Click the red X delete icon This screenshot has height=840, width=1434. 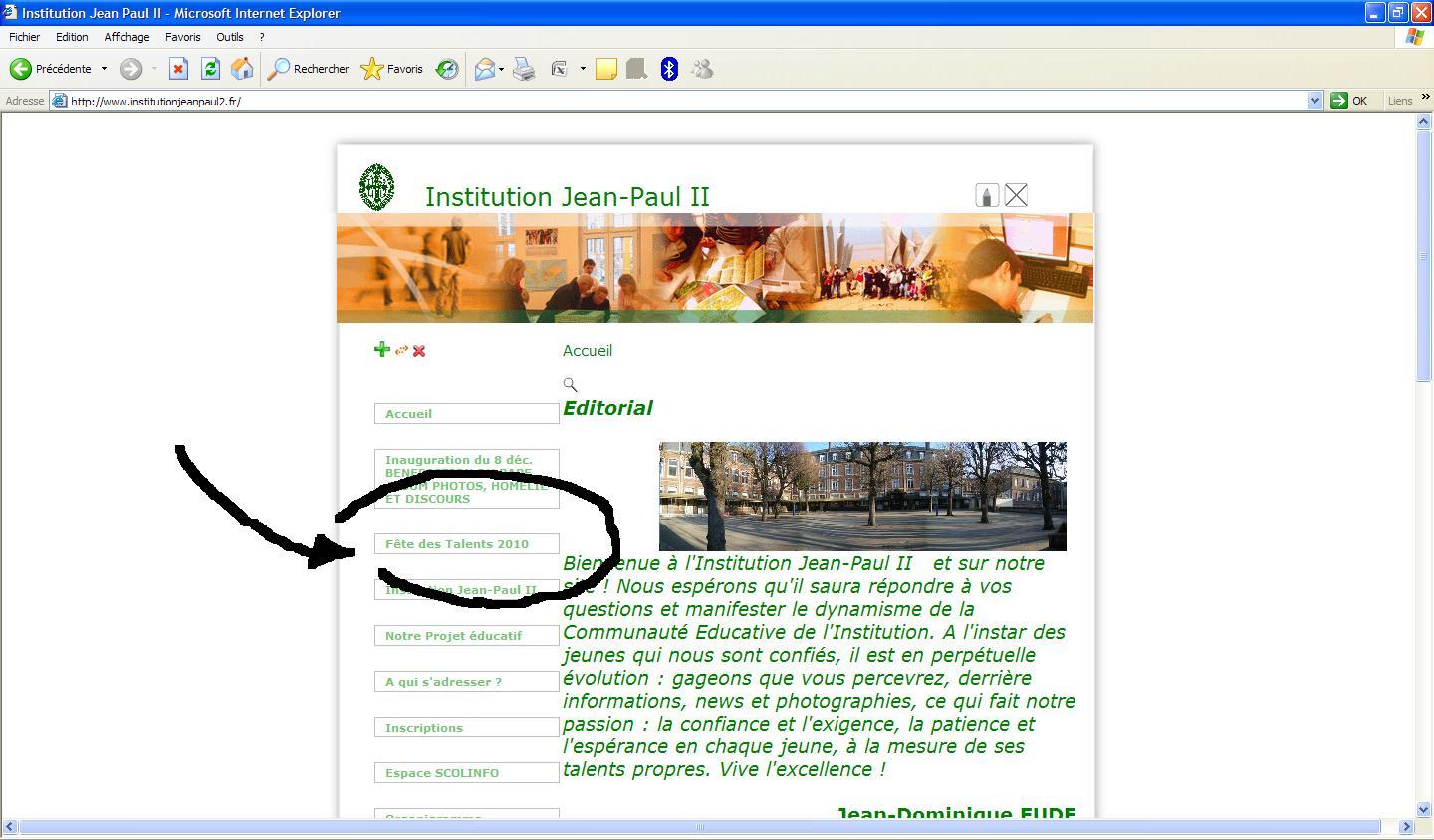(419, 351)
